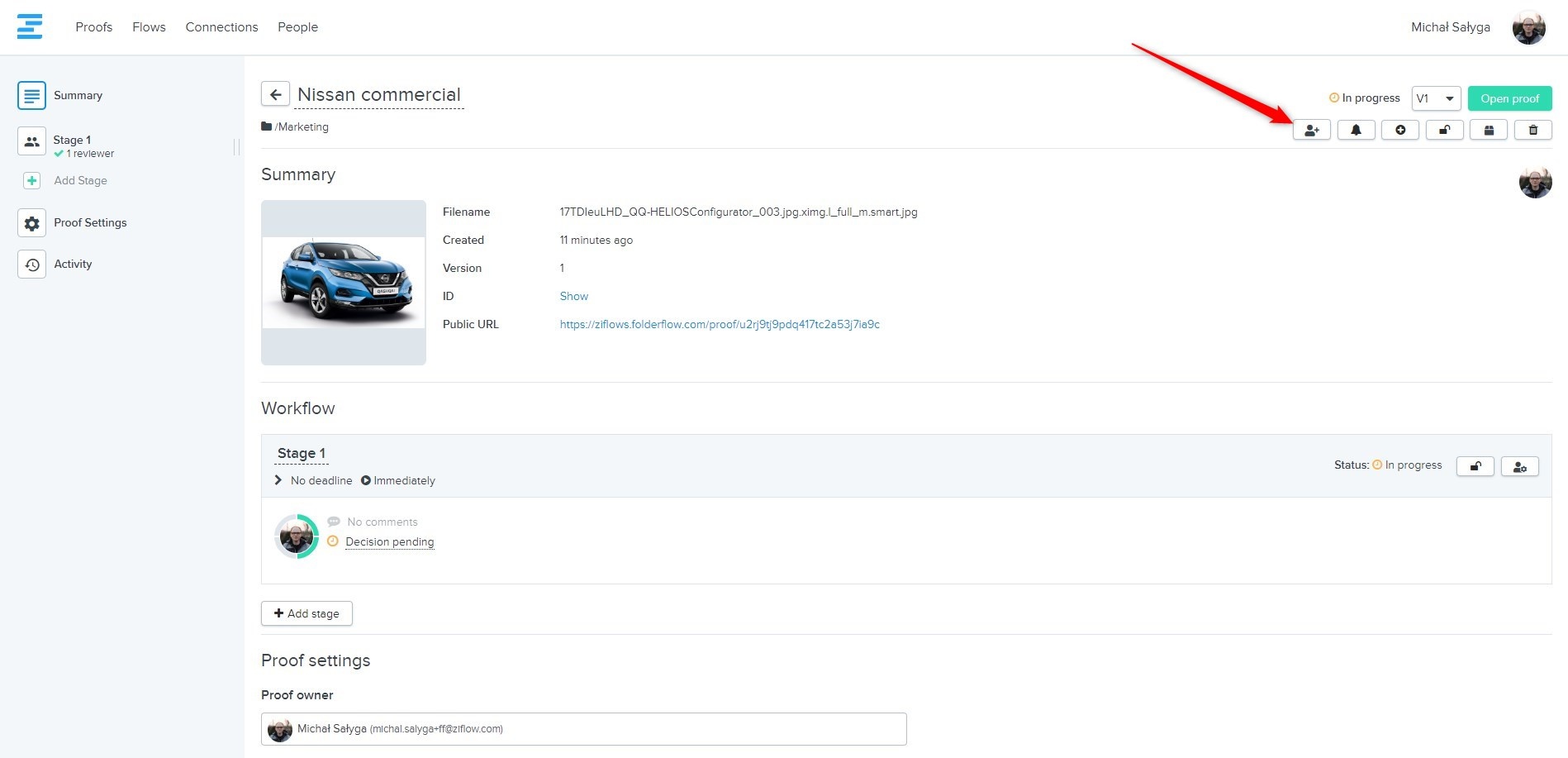Click the add reviewer person-plus icon
The image size is (1568, 758).
tap(1311, 130)
